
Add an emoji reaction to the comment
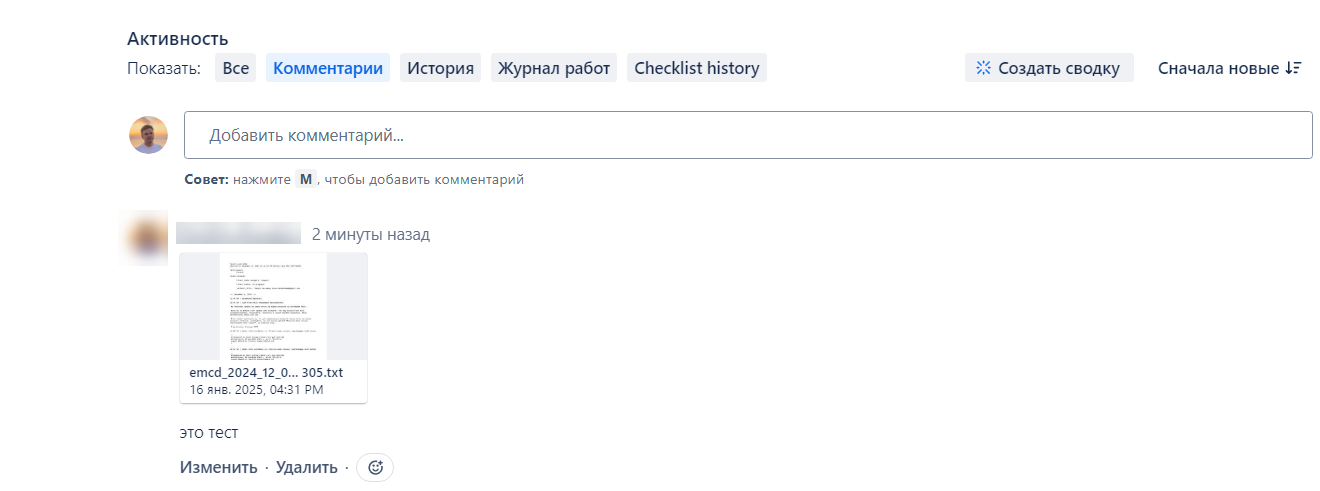click(x=375, y=467)
